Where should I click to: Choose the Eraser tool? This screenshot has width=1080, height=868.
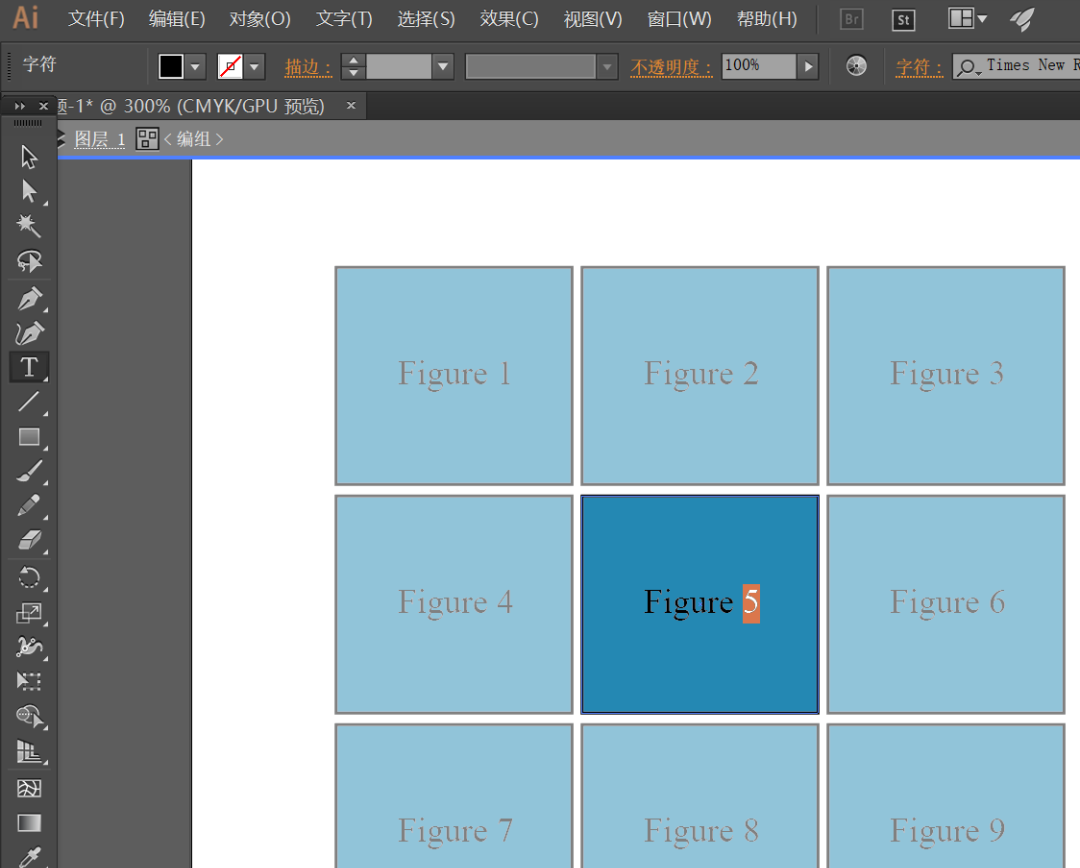[29, 541]
